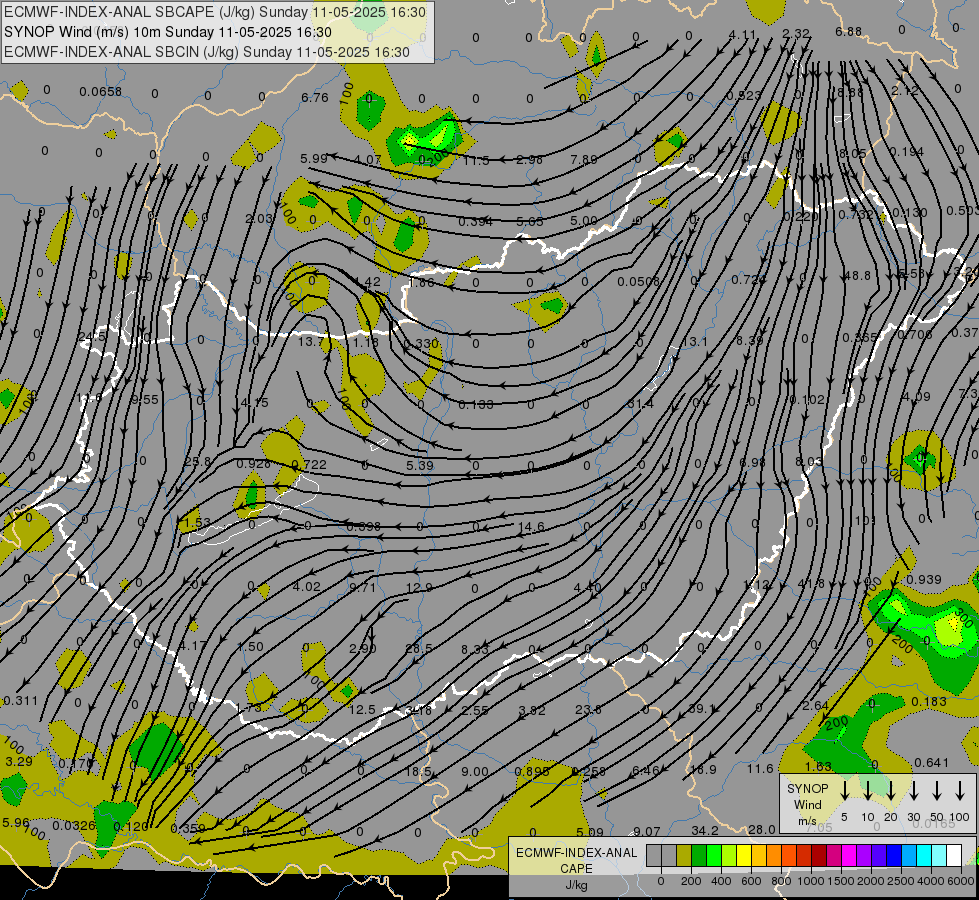Click the 'J/kg' unit in CAPE legend
This screenshot has width=979, height=900.
coord(576,885)
